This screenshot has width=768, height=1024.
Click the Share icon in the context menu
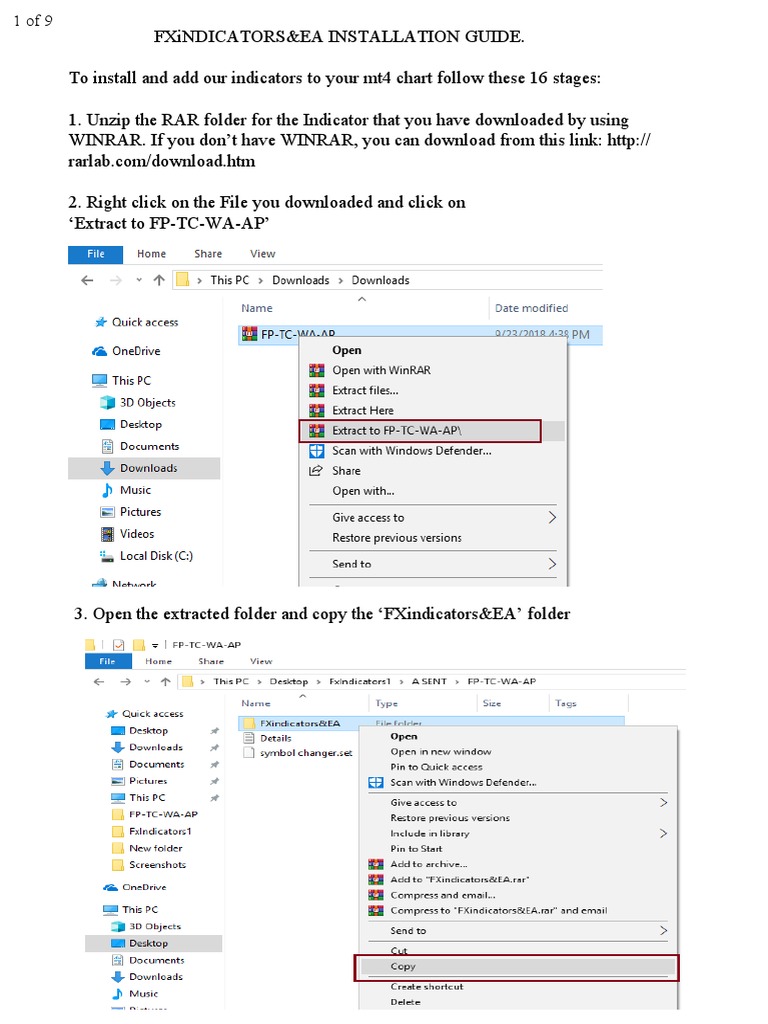[x=317, y=471]
